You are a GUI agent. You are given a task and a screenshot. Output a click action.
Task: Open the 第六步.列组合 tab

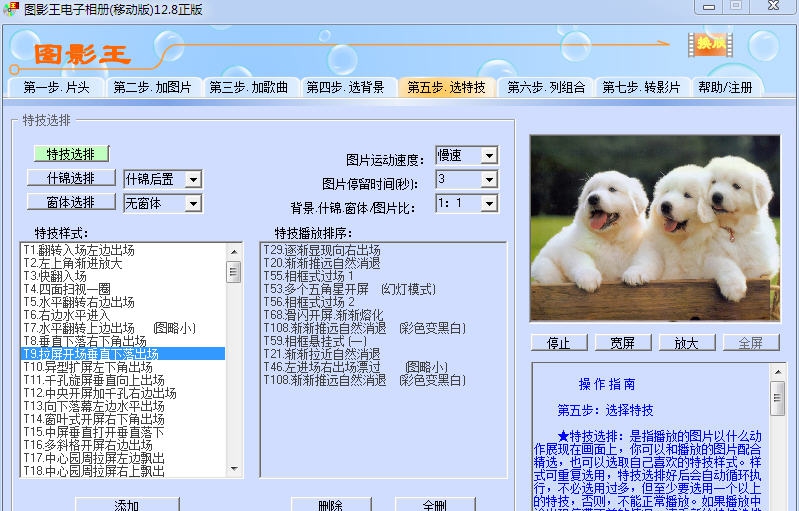click(544, 87)
